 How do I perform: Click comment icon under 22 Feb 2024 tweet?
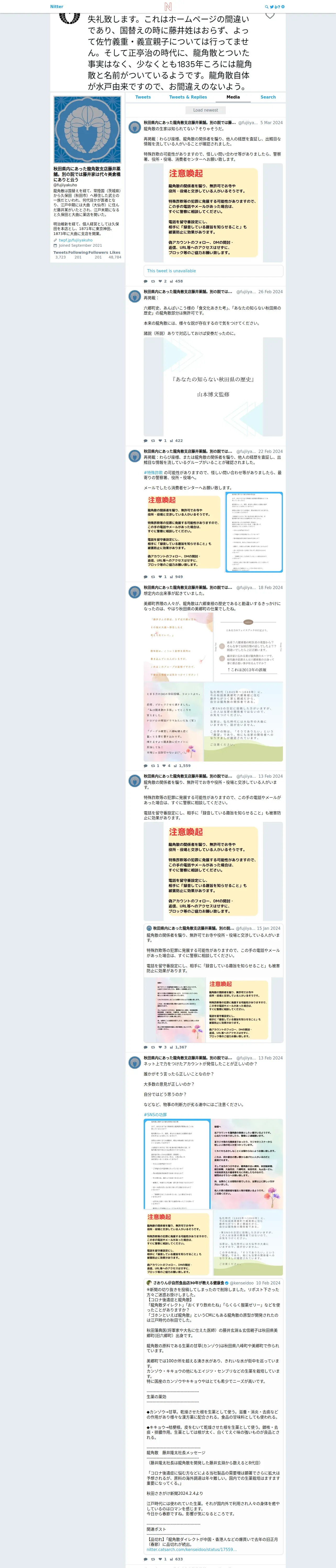pos(145,577)
